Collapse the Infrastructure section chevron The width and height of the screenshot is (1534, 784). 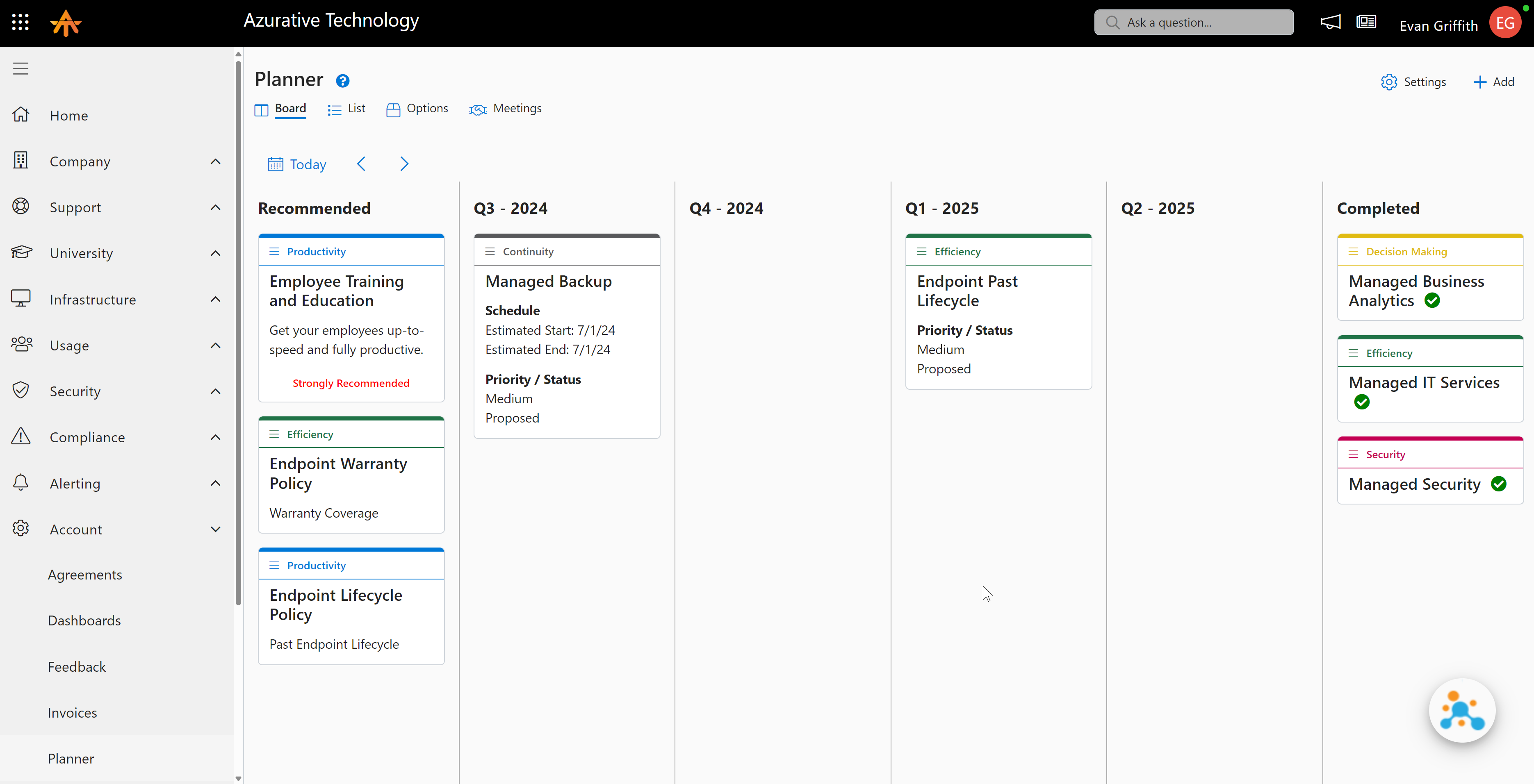(216, 299)
